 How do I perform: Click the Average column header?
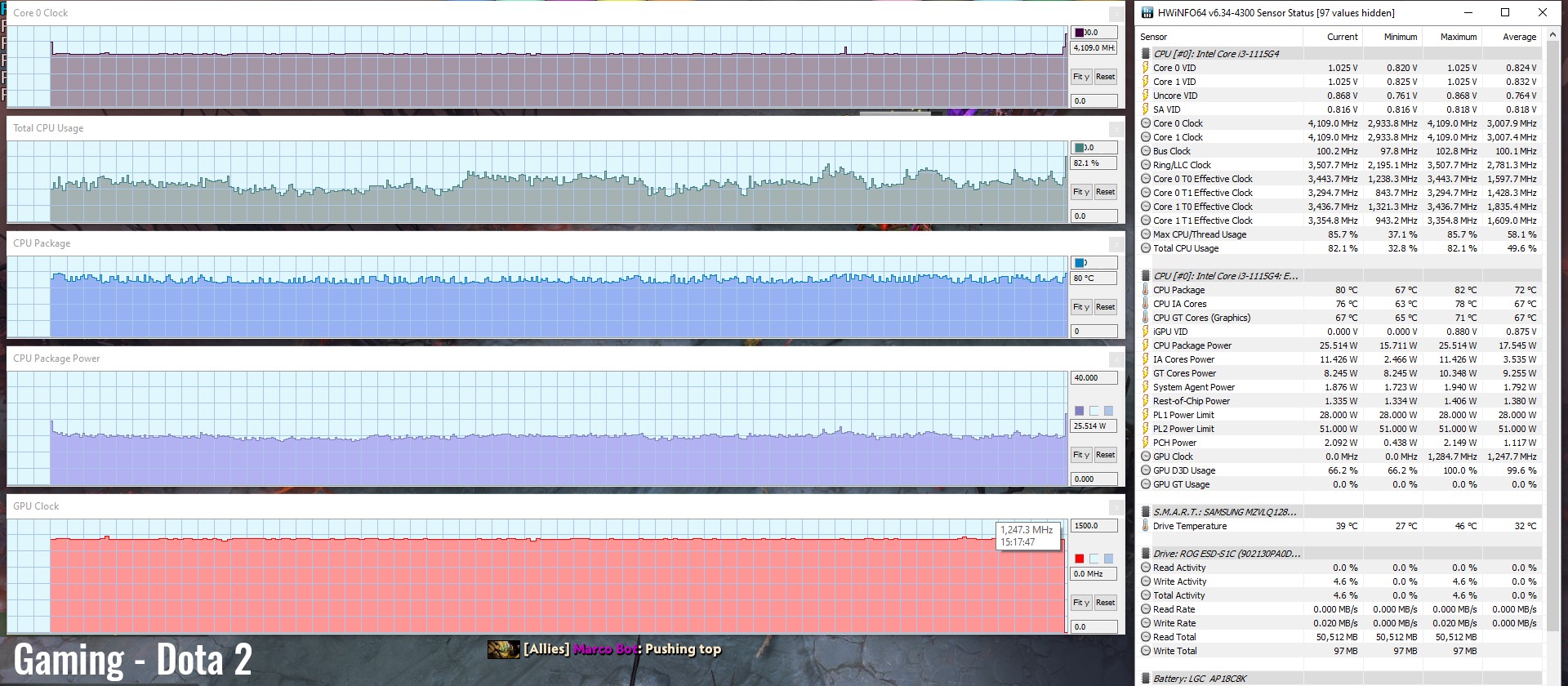point(1519,37)
